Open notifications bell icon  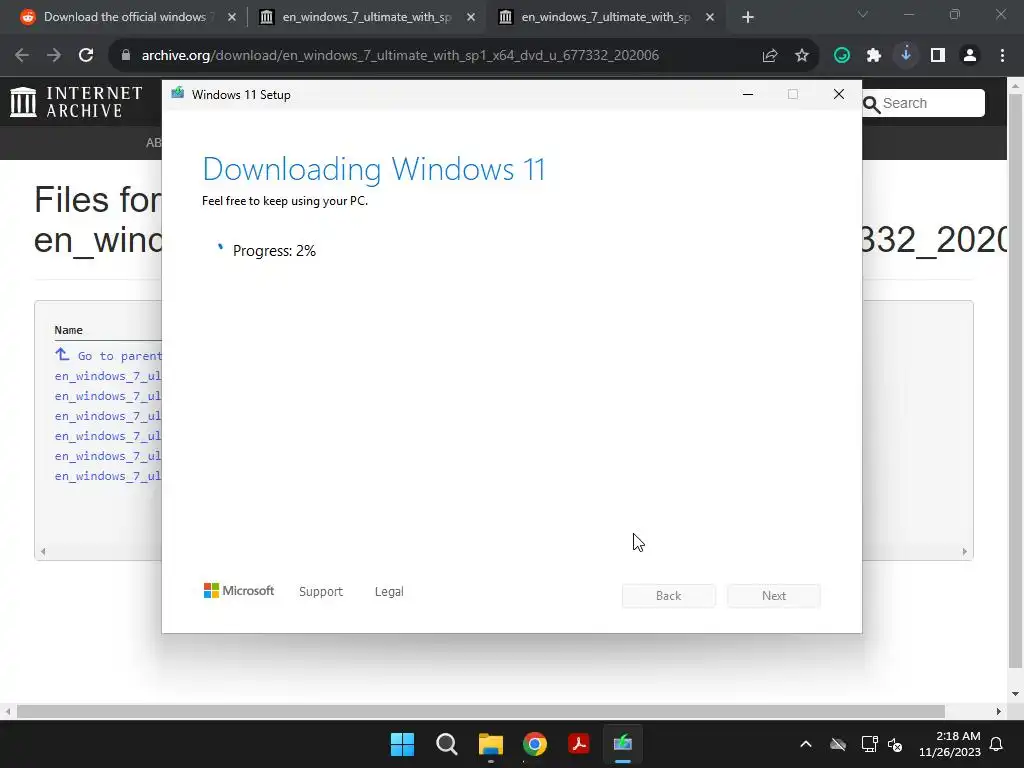997,744
